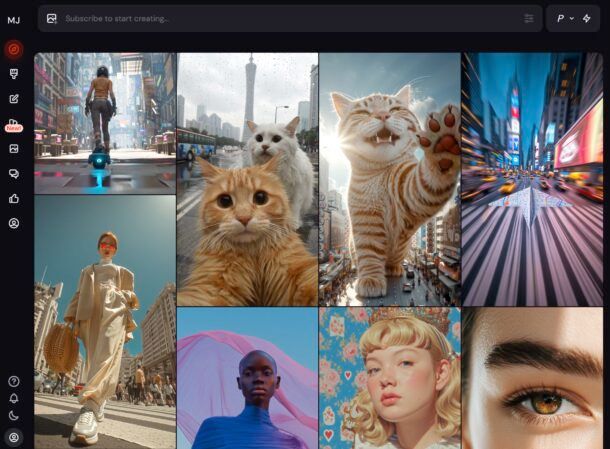Open the blonde girl with crown image

click(390, 378)
